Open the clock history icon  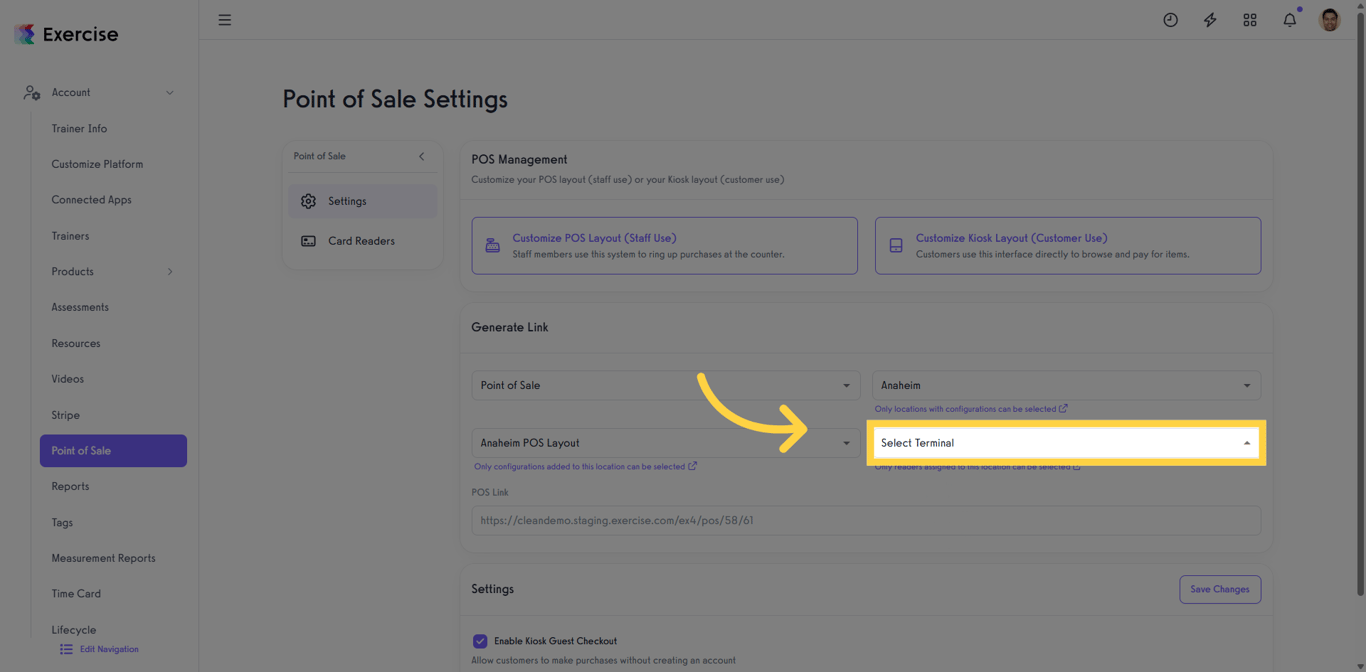[x=1170, y=20]
